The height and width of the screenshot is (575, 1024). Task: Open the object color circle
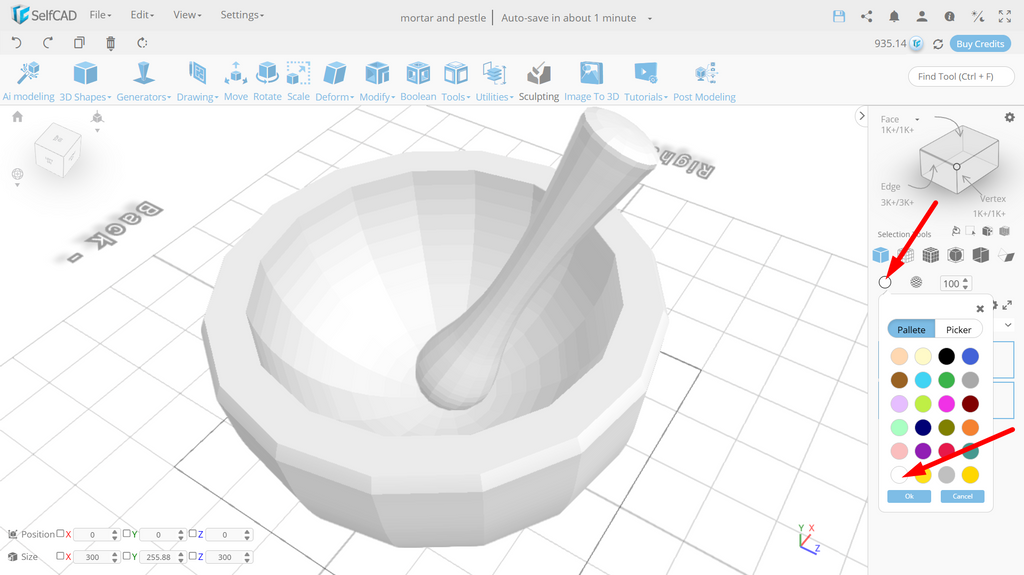pyautogui.click(x=885, y=282)
